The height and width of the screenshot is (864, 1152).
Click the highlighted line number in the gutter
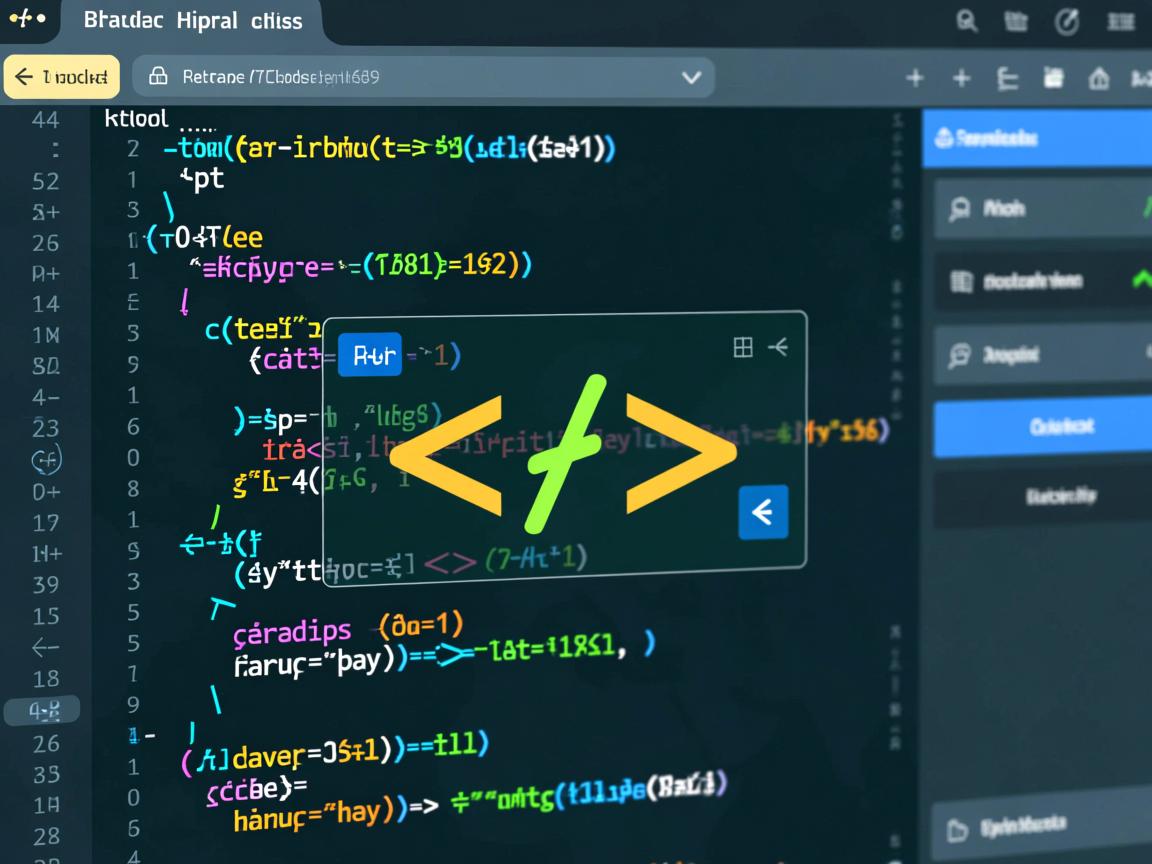44,711
